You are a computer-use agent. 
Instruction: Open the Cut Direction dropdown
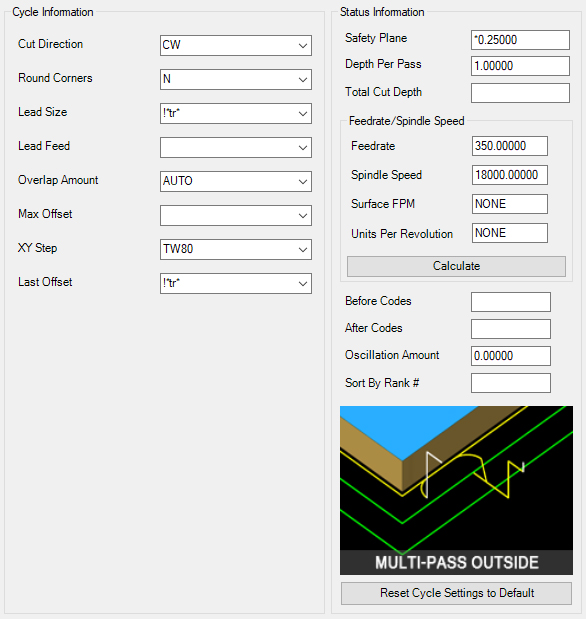236,45
